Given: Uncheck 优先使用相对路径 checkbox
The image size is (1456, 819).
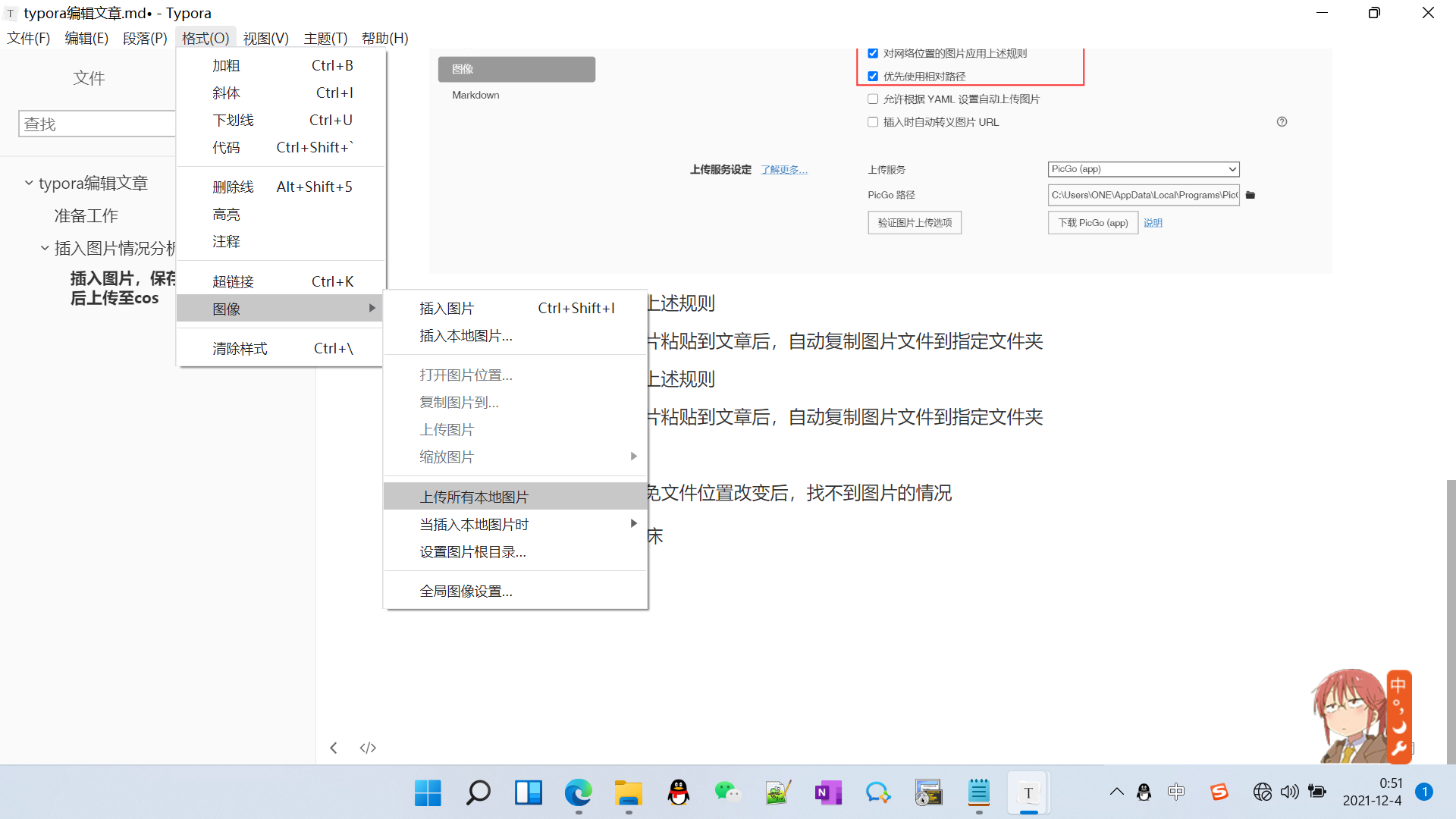Looking at the screenshot, I should (873, 76).
